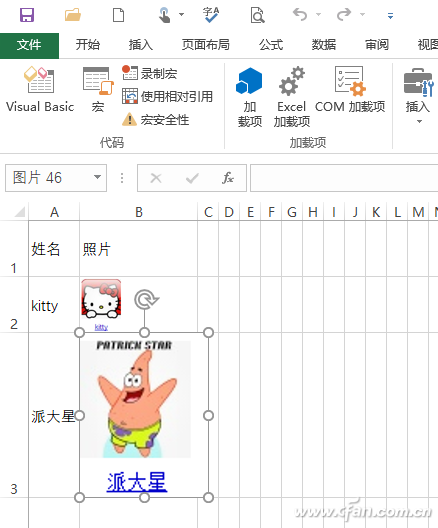438x528 pixels.
Task: Switch to the 公式 tab
Action: click(271, 45)
